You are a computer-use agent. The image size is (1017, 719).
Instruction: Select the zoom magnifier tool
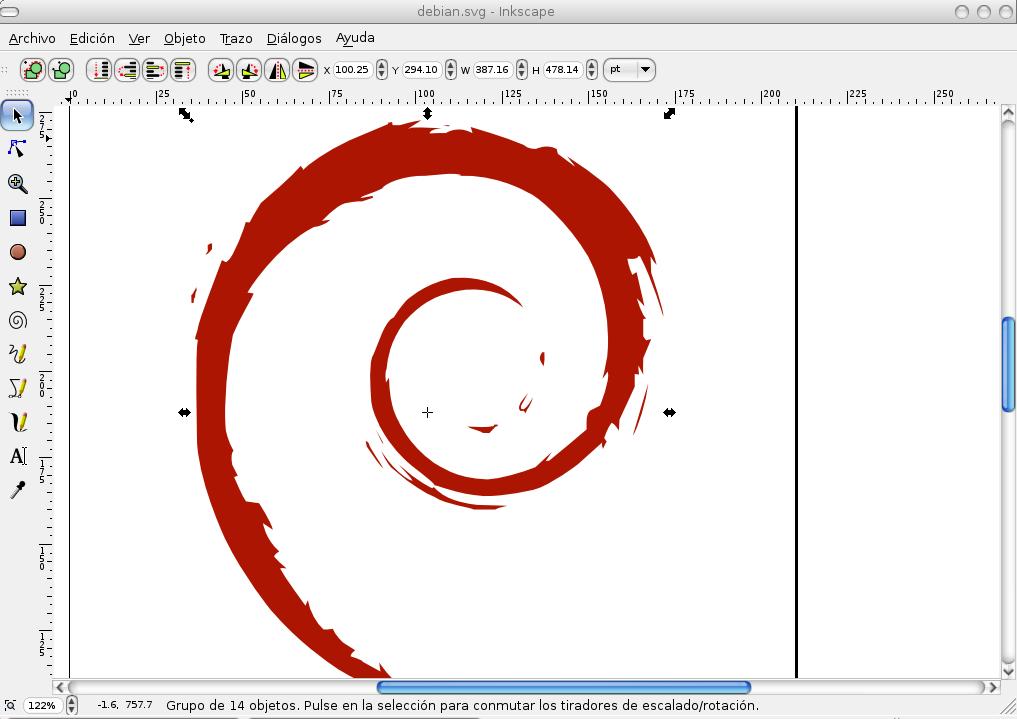18,183
